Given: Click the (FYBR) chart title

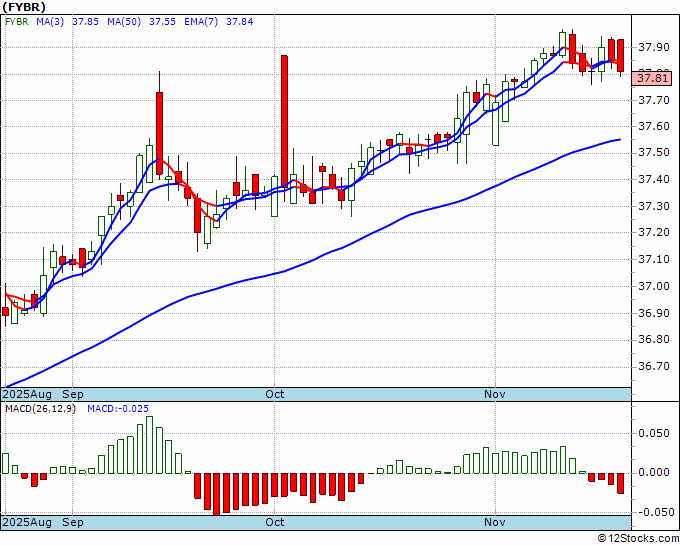Looking at the screenshot, I should pyautogui.click(x=24, y=7).
